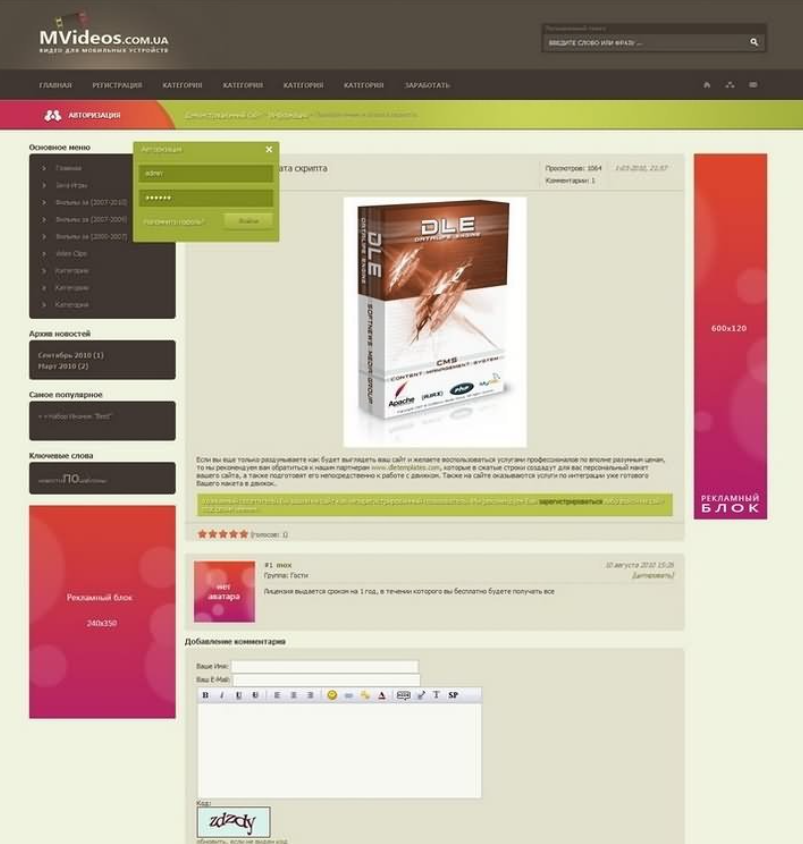Click the Ваше Имя input field

(325, 666)
